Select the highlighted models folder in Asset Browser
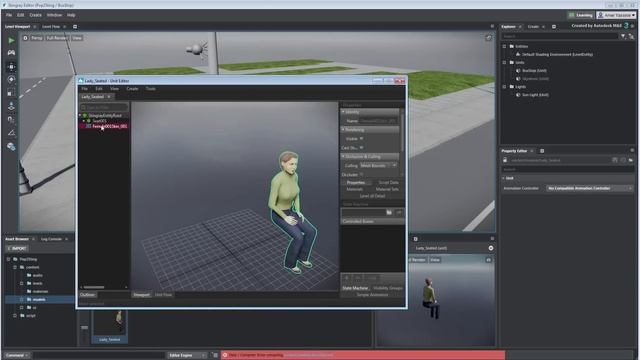 (x=39, y=299)
